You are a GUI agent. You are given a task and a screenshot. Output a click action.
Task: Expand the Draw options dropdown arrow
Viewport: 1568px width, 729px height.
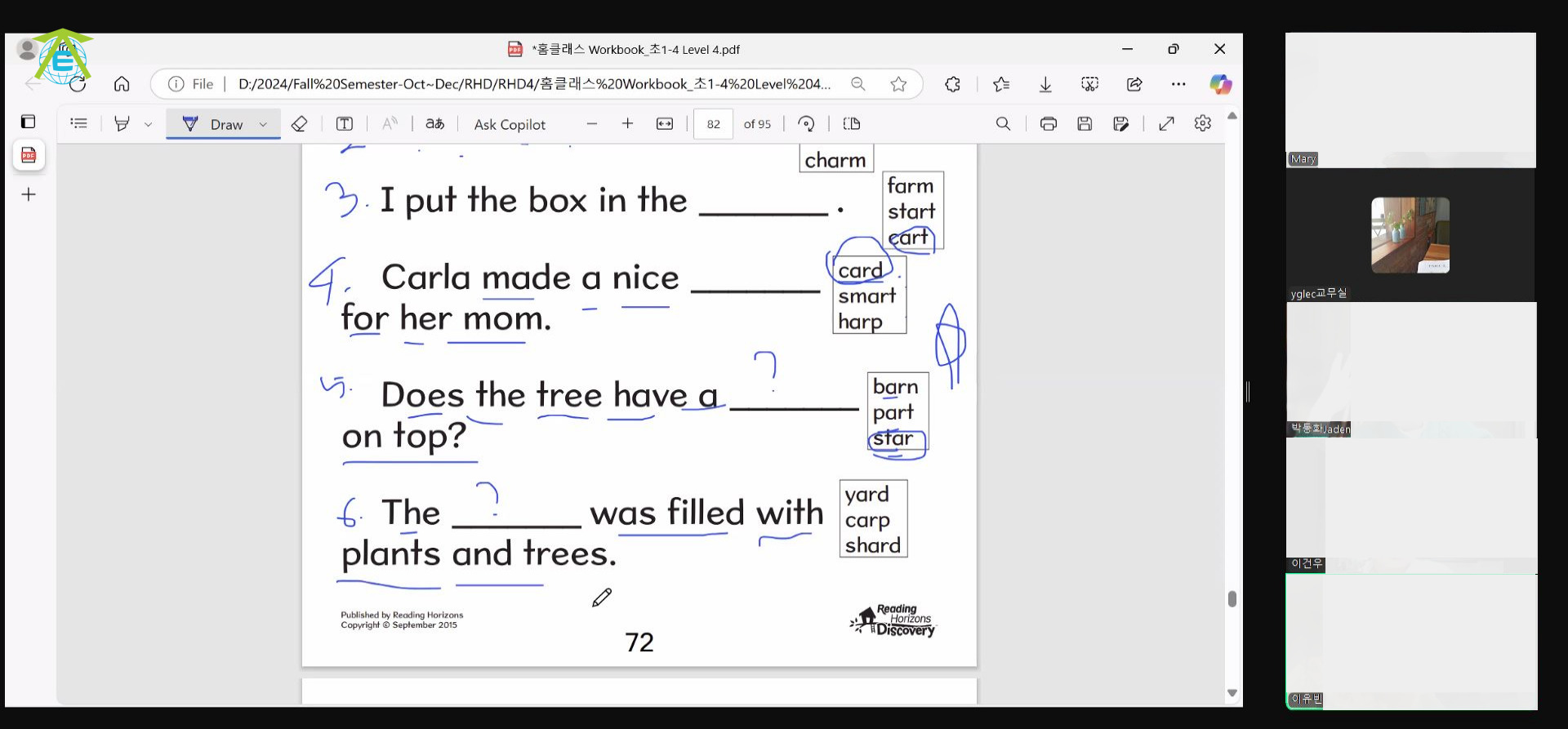click(263, 124)
